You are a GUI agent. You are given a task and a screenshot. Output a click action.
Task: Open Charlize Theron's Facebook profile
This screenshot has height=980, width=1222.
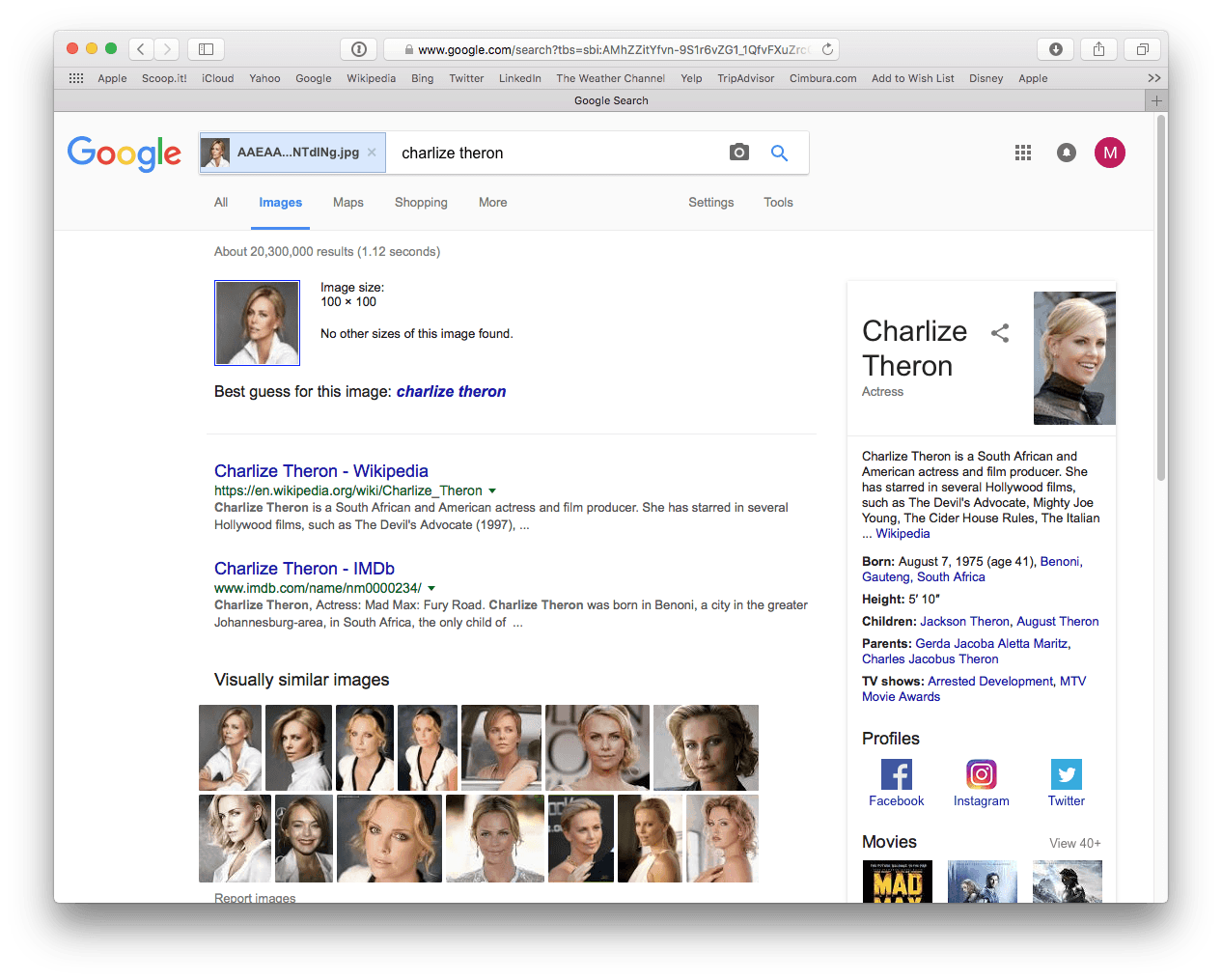pos(896,774)
